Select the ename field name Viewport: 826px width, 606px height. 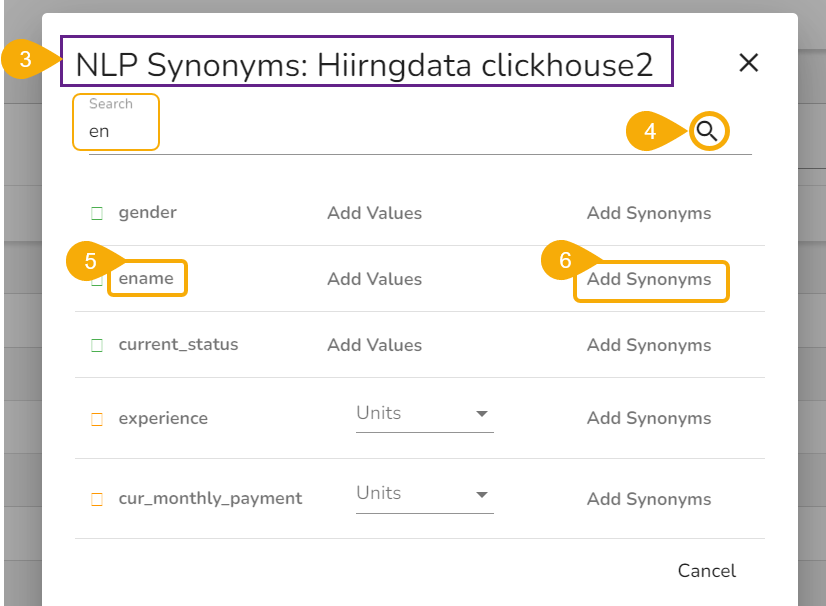[x=146, y=279]
